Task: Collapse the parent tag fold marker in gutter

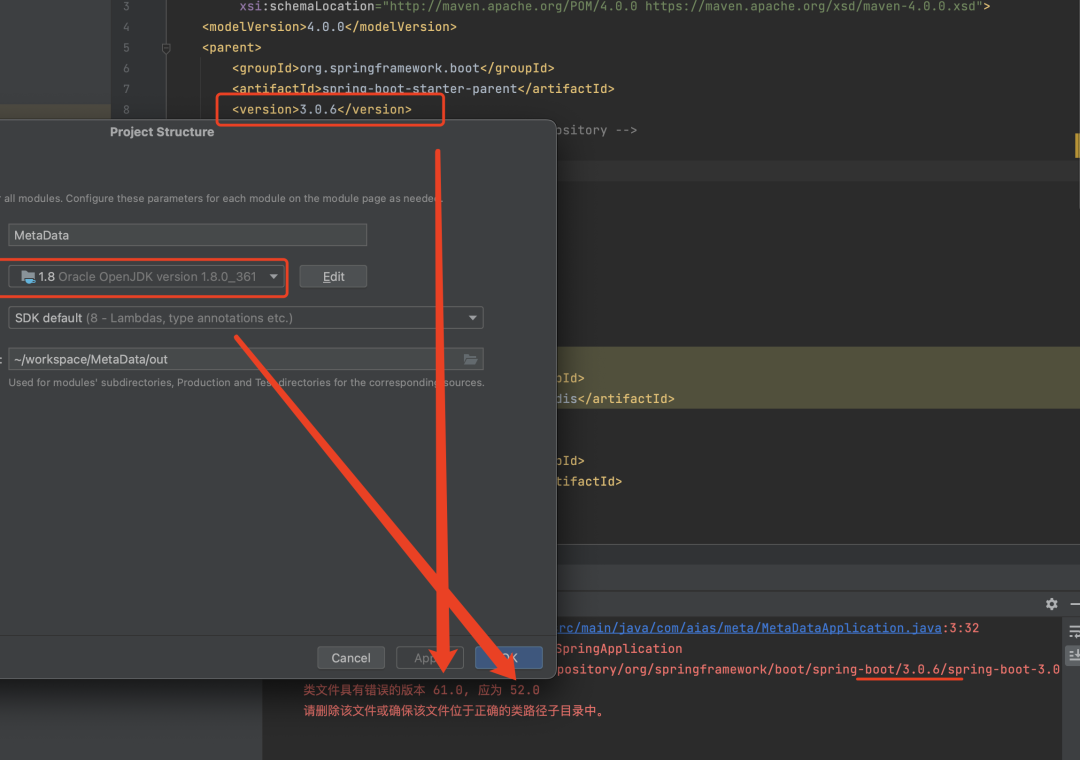Action: (x=166, y=48)
